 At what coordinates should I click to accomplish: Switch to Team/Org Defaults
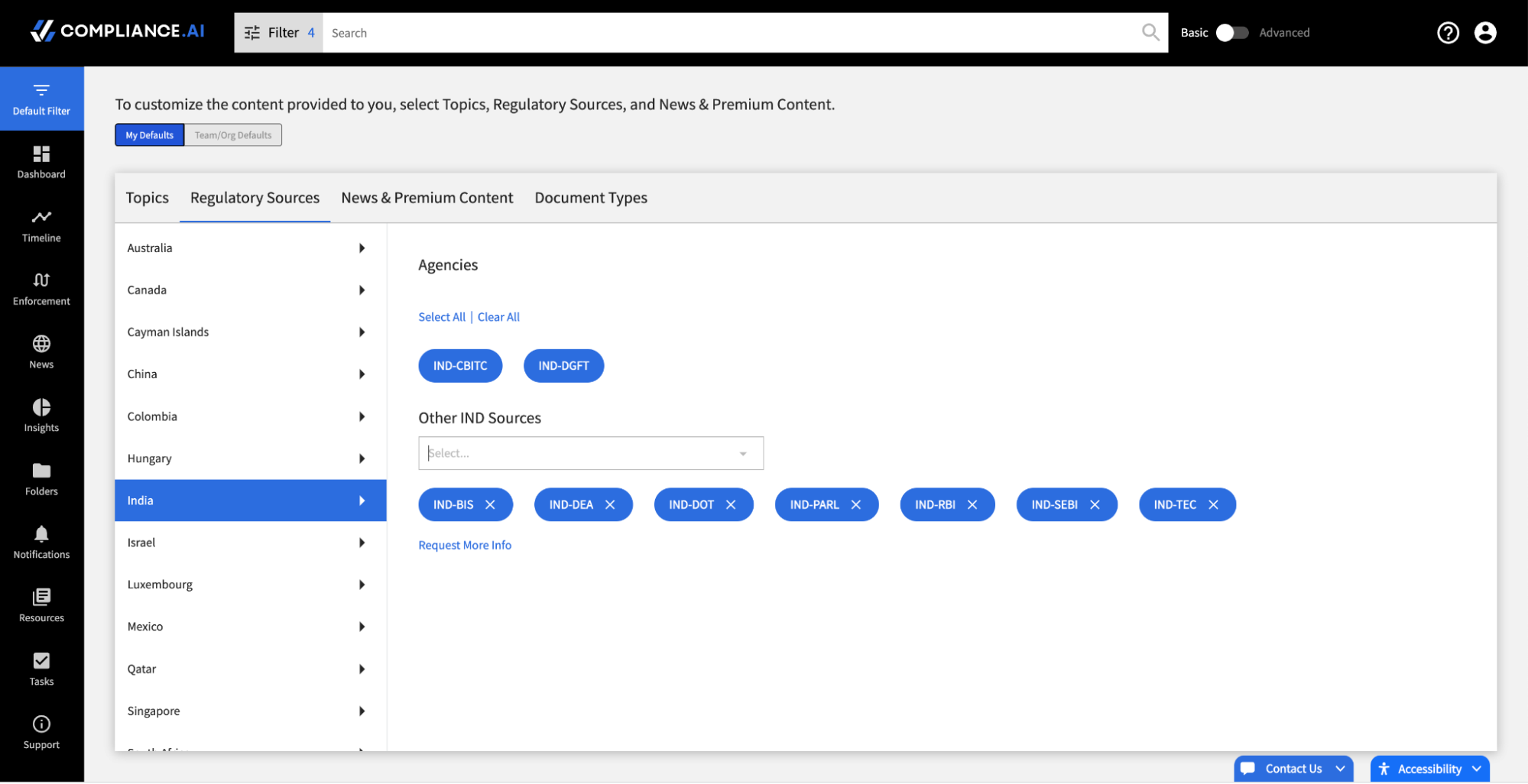point(233,135)
